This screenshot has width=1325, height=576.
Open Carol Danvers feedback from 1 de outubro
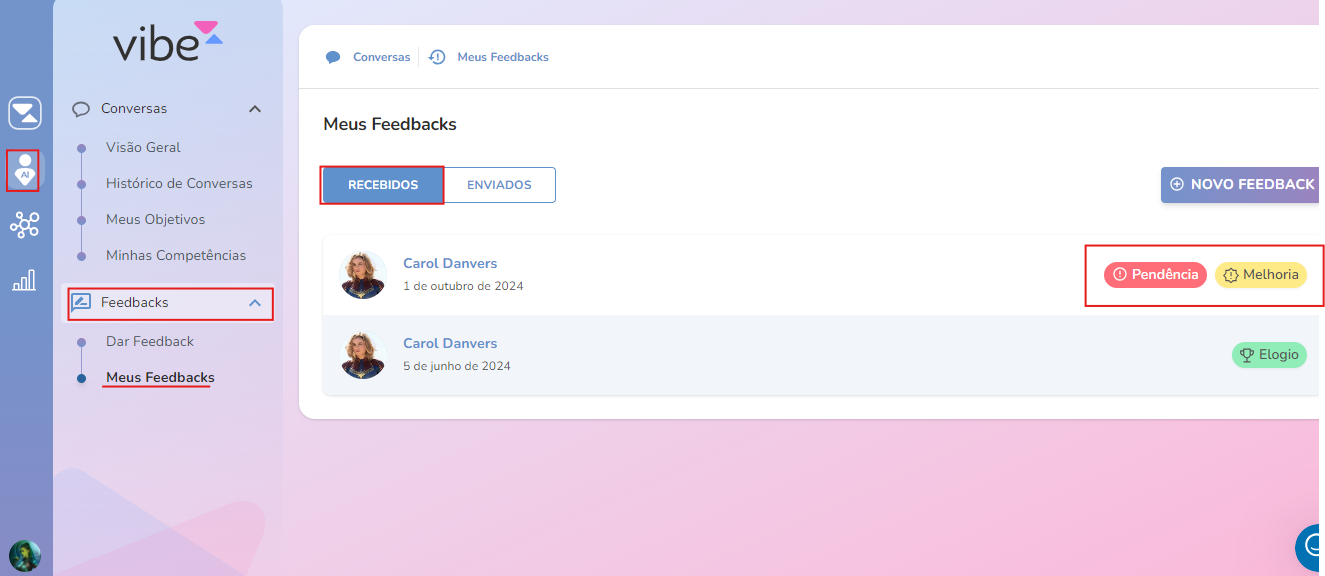pyautogui.click(x=822, y=275)
